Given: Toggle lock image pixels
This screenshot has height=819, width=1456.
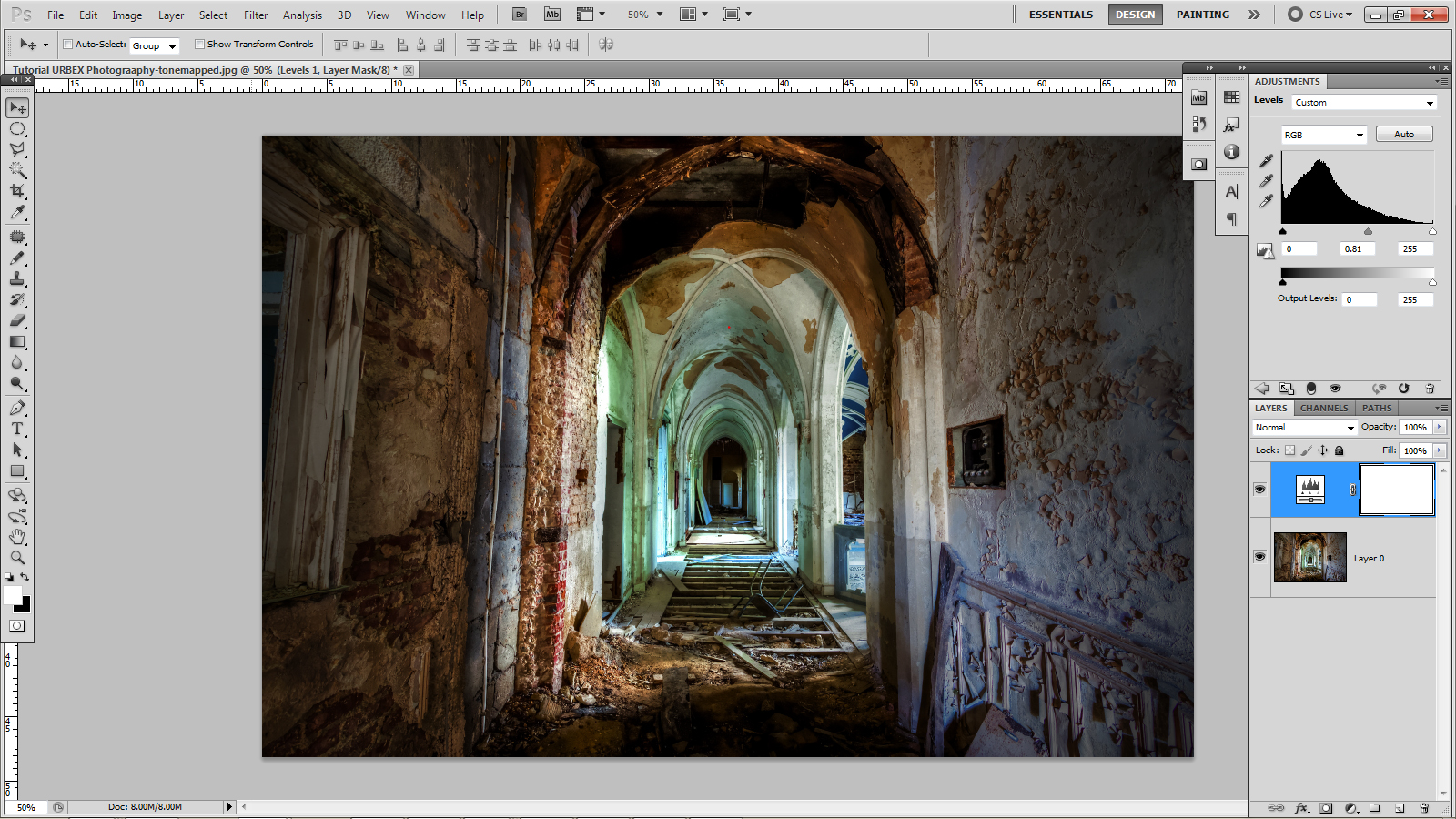Looking at the screenshot, I should coord(1306,450).
